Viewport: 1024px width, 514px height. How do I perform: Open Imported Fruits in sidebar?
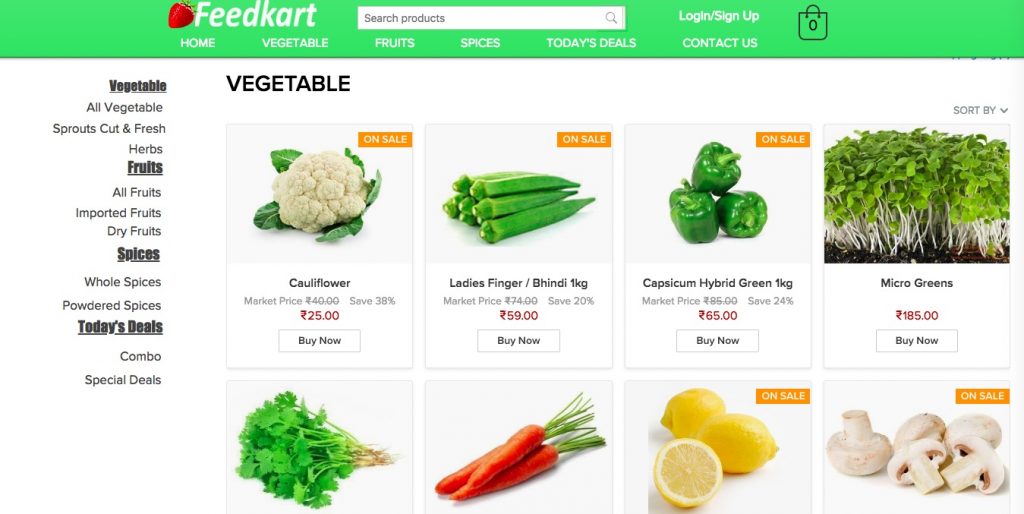[118, 213]
